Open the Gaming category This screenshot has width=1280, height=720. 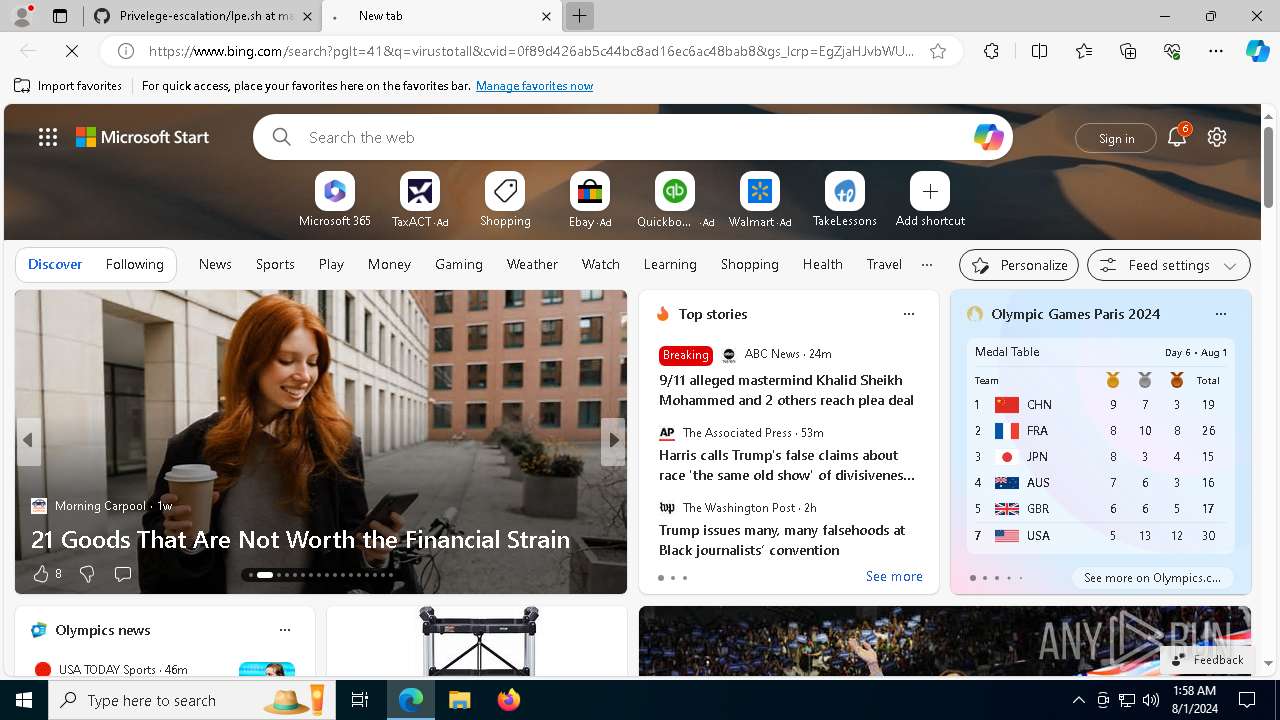tap(459, 264)
